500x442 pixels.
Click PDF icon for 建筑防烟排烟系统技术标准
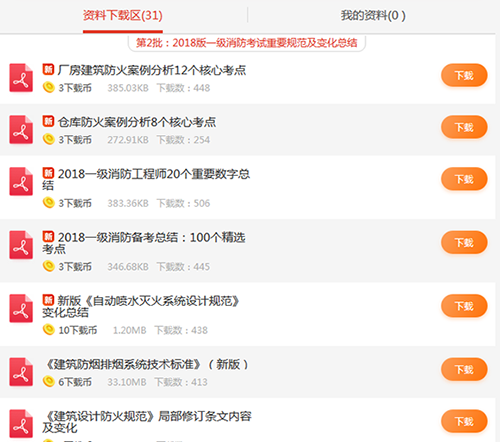tap(21, 372)
